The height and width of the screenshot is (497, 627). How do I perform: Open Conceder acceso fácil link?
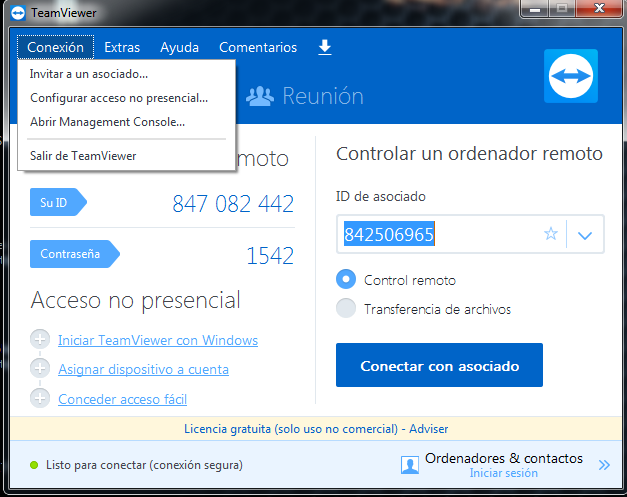click(x=122, y=399)
